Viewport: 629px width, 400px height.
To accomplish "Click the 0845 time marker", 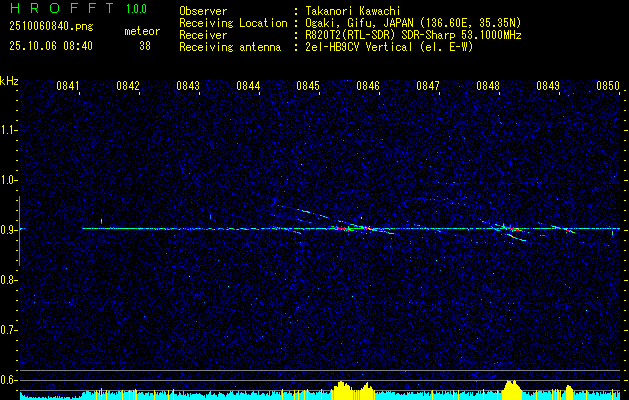I will (x=308, y=85).
